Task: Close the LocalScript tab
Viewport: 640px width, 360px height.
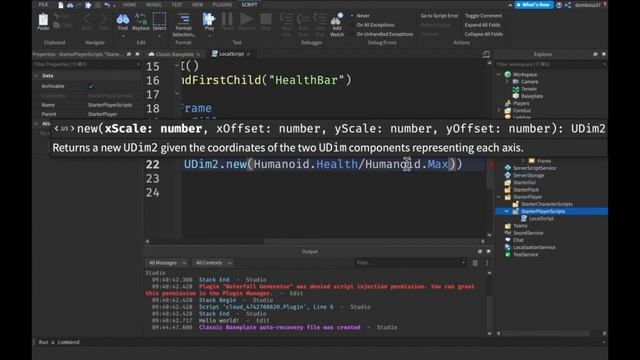Action: tap(248, 54)
